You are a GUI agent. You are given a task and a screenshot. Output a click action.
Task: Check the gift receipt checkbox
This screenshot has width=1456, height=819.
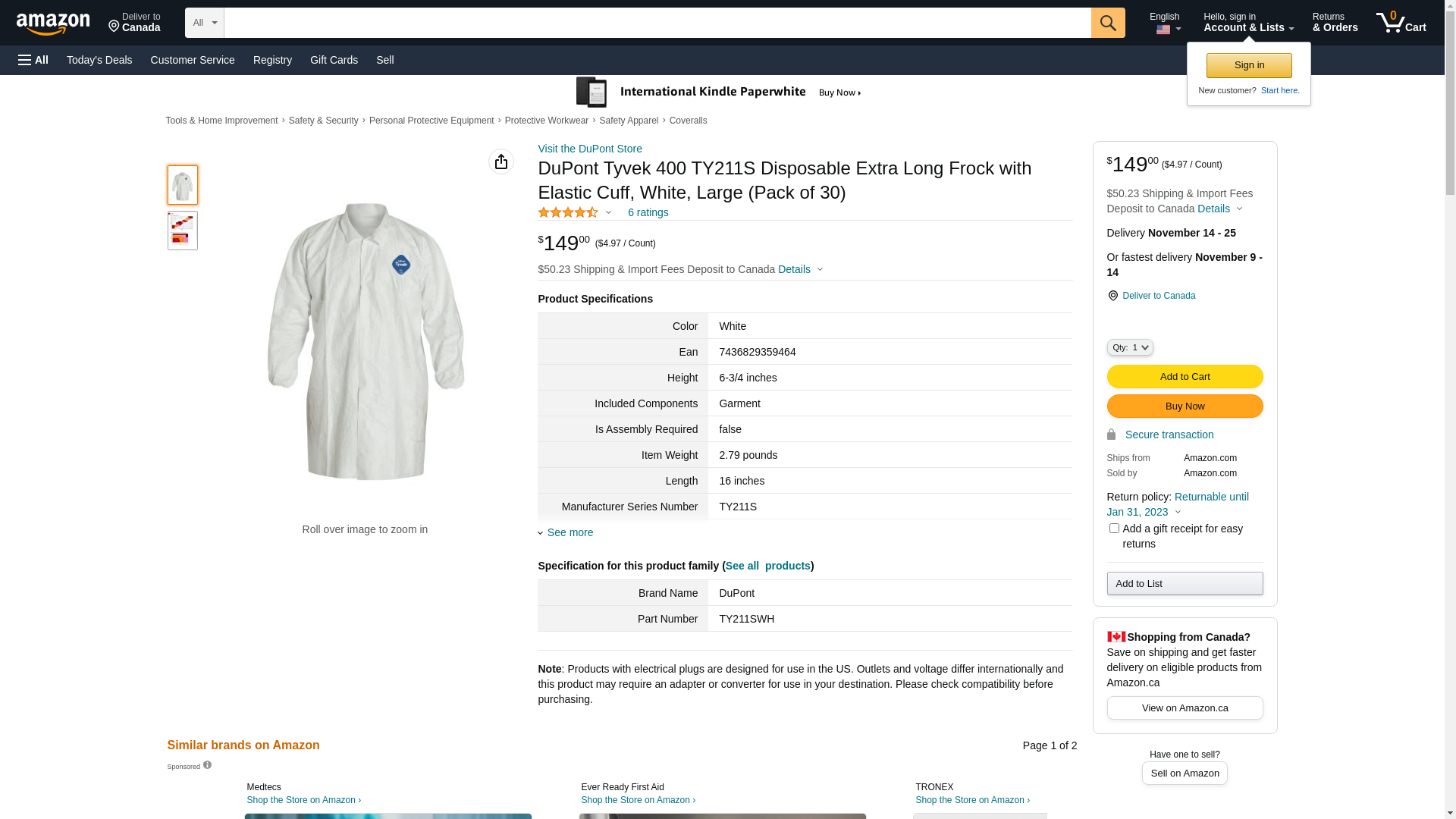[1114, 529]
